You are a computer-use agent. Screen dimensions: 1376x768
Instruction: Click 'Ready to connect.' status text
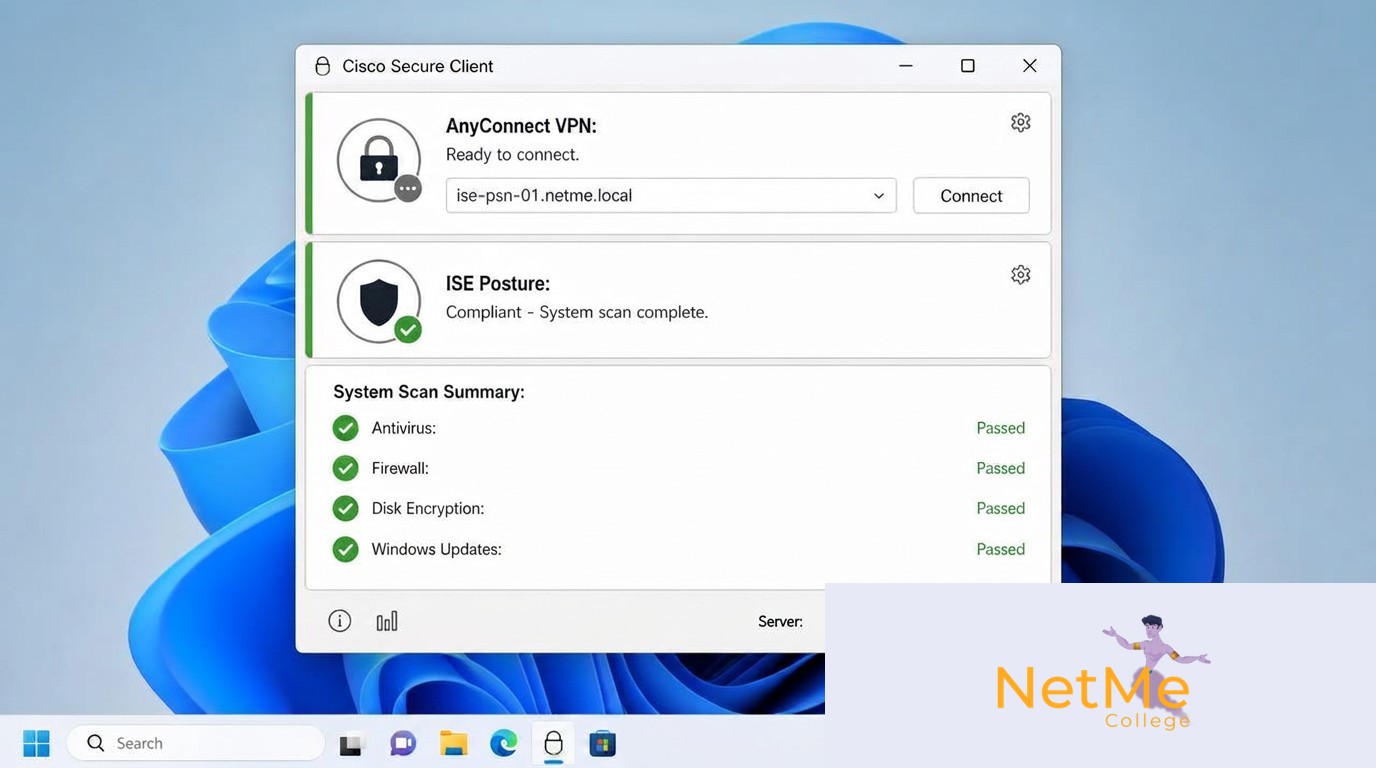click(x=512, y=155)
